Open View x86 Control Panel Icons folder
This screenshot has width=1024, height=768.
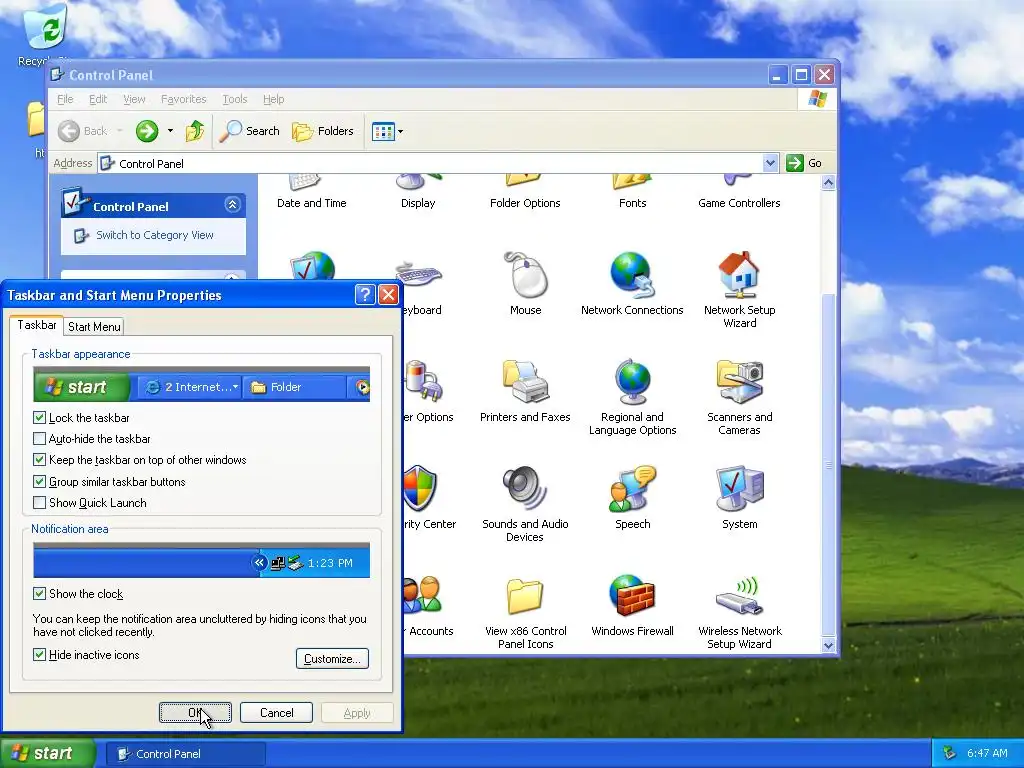coord(525,596)
